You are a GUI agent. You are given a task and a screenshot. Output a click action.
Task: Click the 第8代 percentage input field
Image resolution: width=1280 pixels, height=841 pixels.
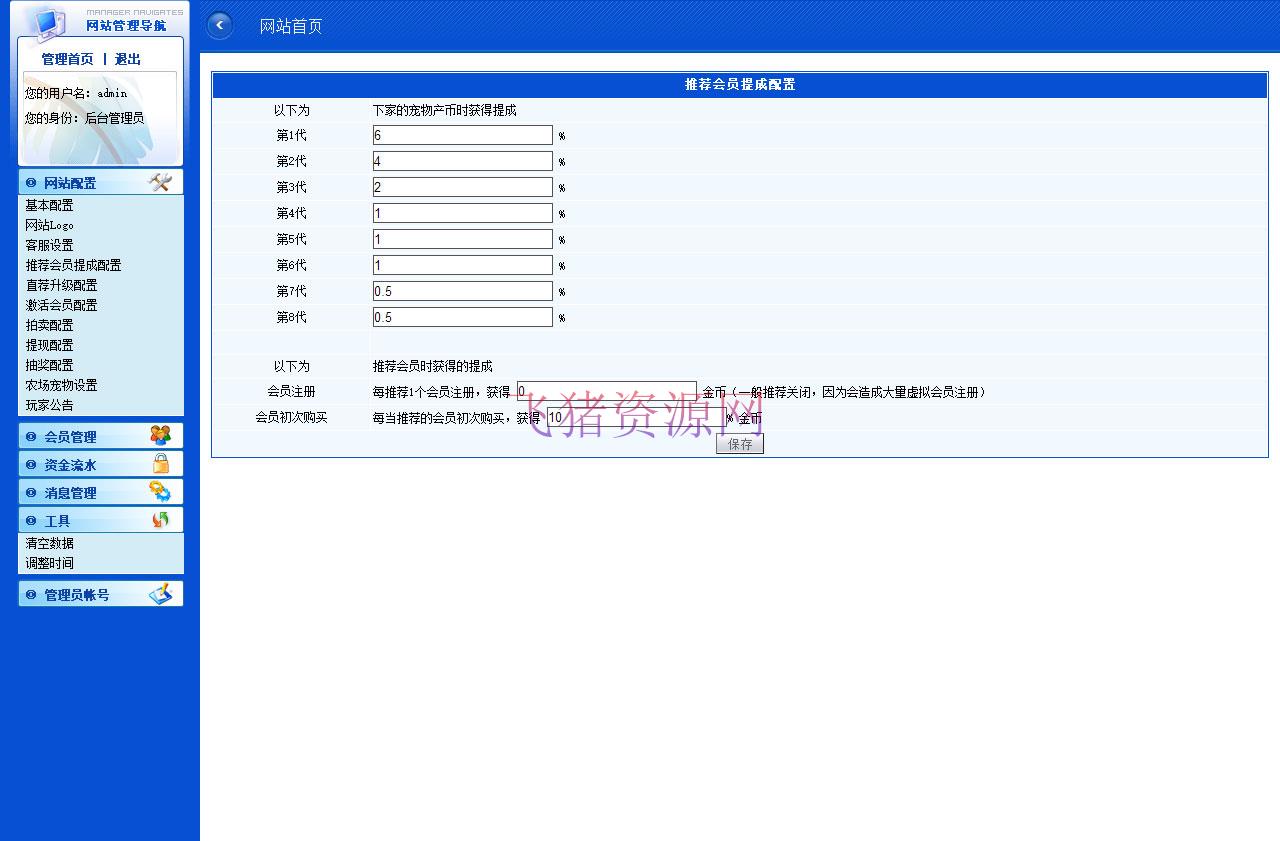point(462,317)
